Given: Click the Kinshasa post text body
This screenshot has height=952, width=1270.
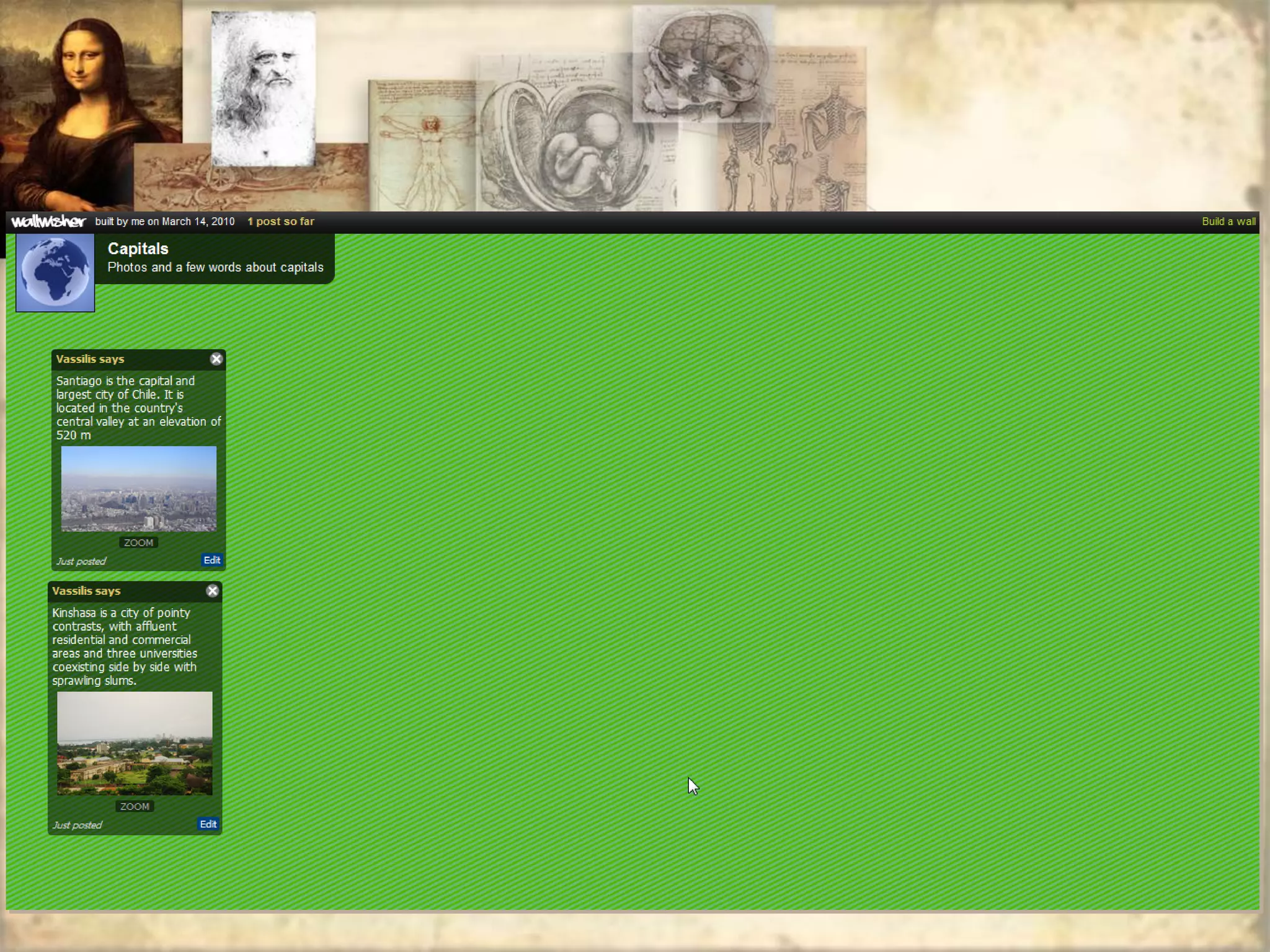Looking at the screenshot, I should tap(124, 646).
